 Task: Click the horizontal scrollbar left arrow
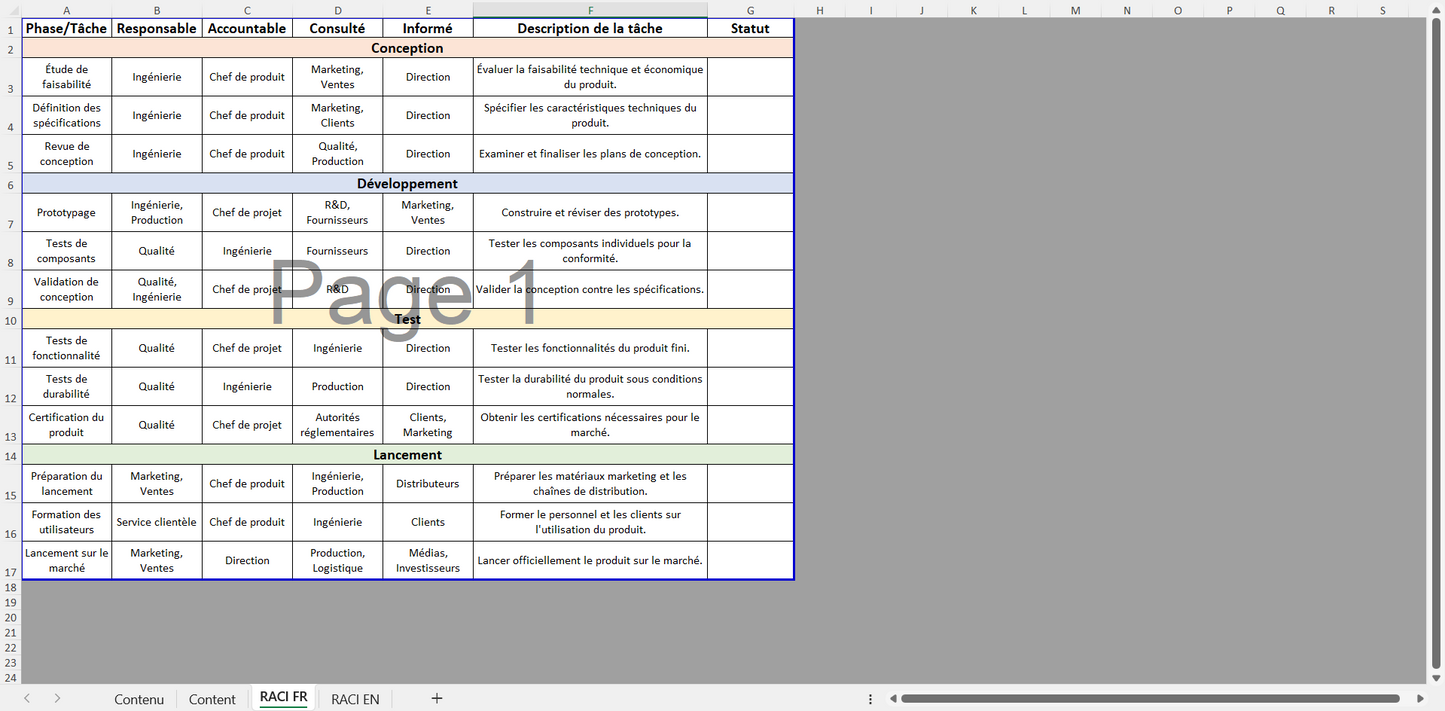tap(893, 699)
